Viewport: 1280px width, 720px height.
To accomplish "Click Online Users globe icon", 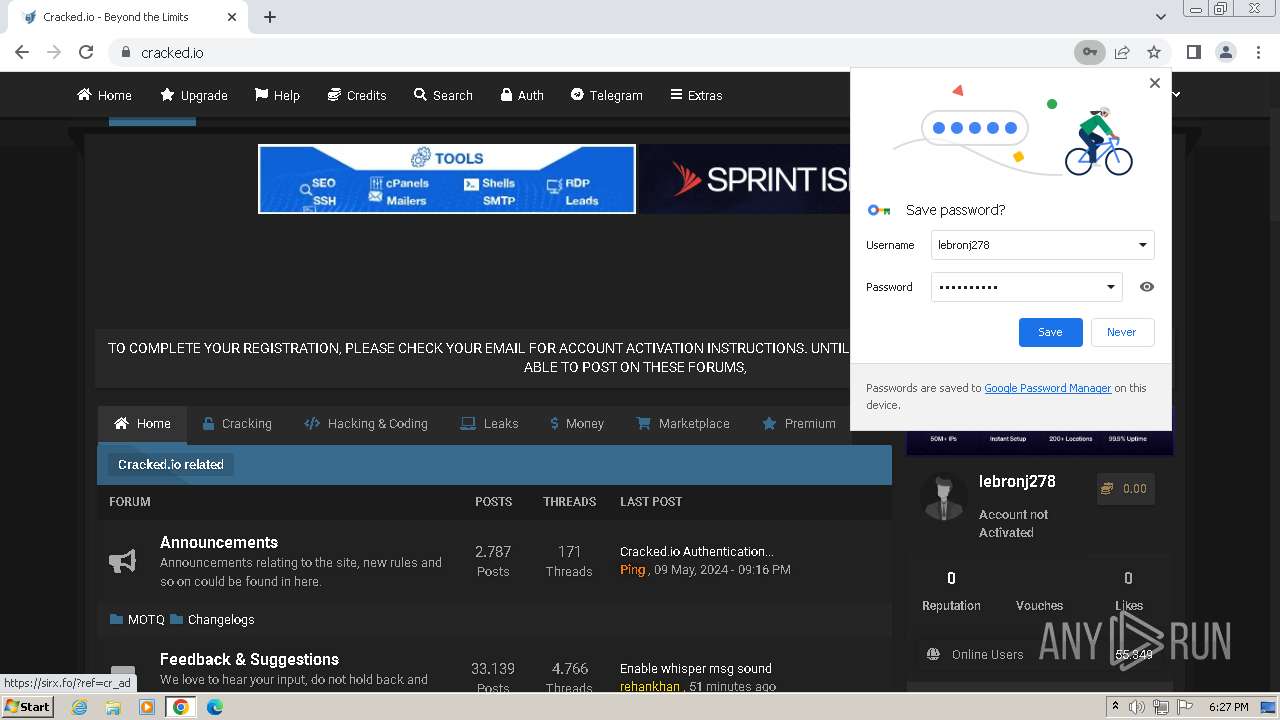I will (x=933, y=654).
